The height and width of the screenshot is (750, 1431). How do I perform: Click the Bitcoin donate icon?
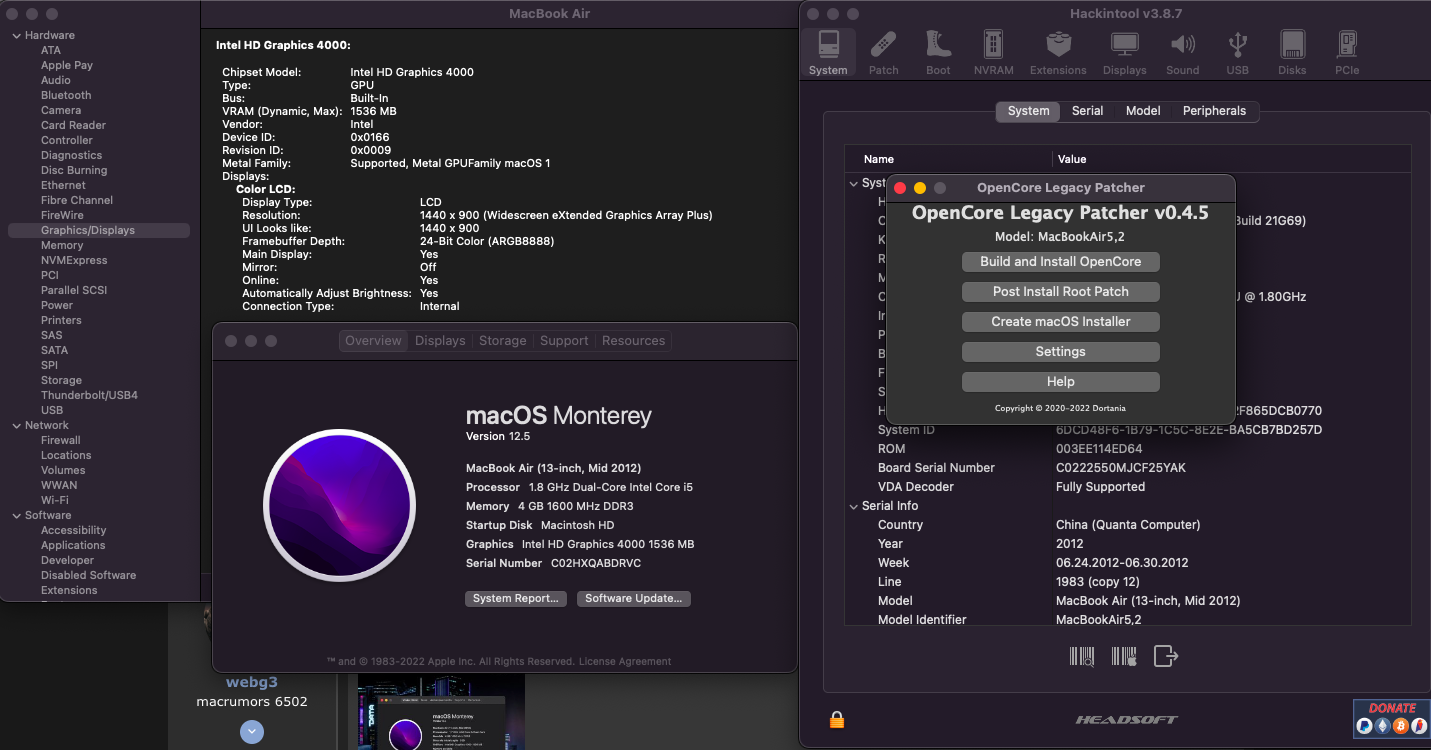[1400, 726]
